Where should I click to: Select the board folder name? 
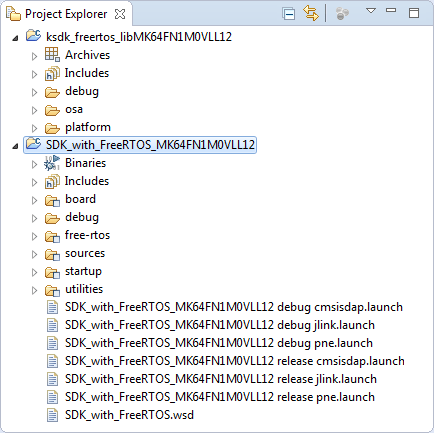click(x=80, y=199)
